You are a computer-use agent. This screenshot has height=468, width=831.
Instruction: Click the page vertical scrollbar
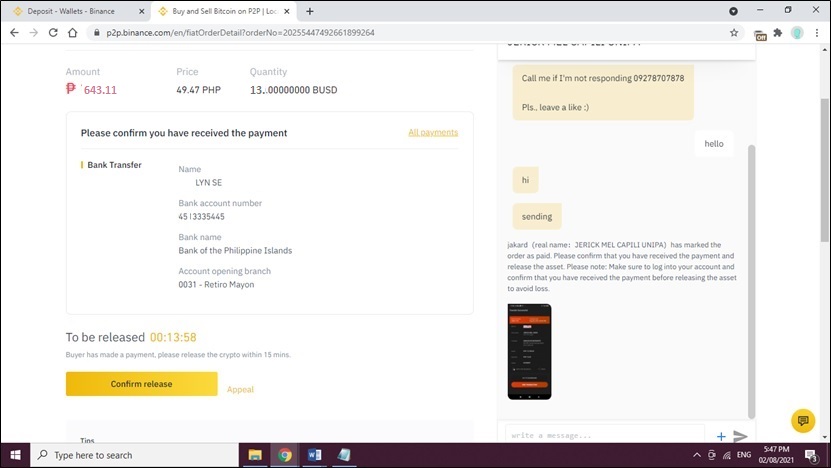(825, 170)
